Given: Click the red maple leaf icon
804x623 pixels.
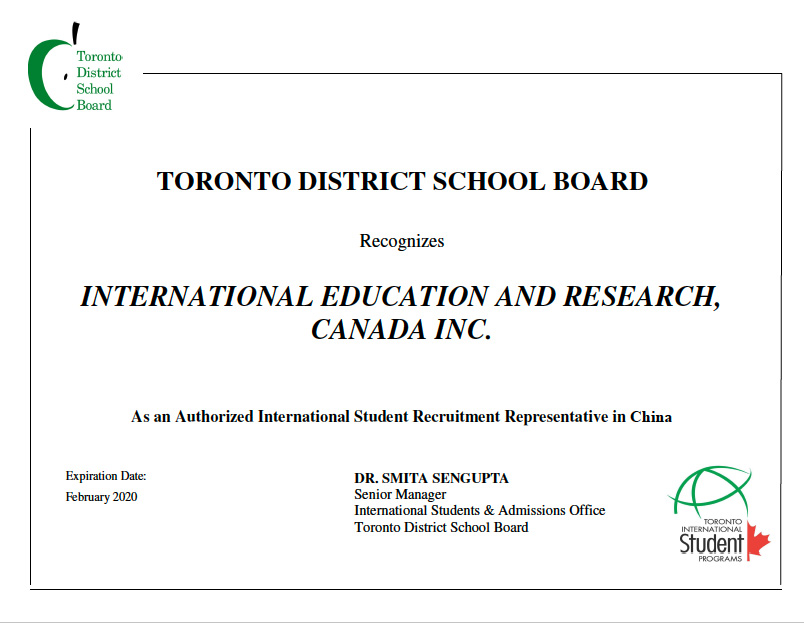Looking at the screenshot, I should coord(757,541).
